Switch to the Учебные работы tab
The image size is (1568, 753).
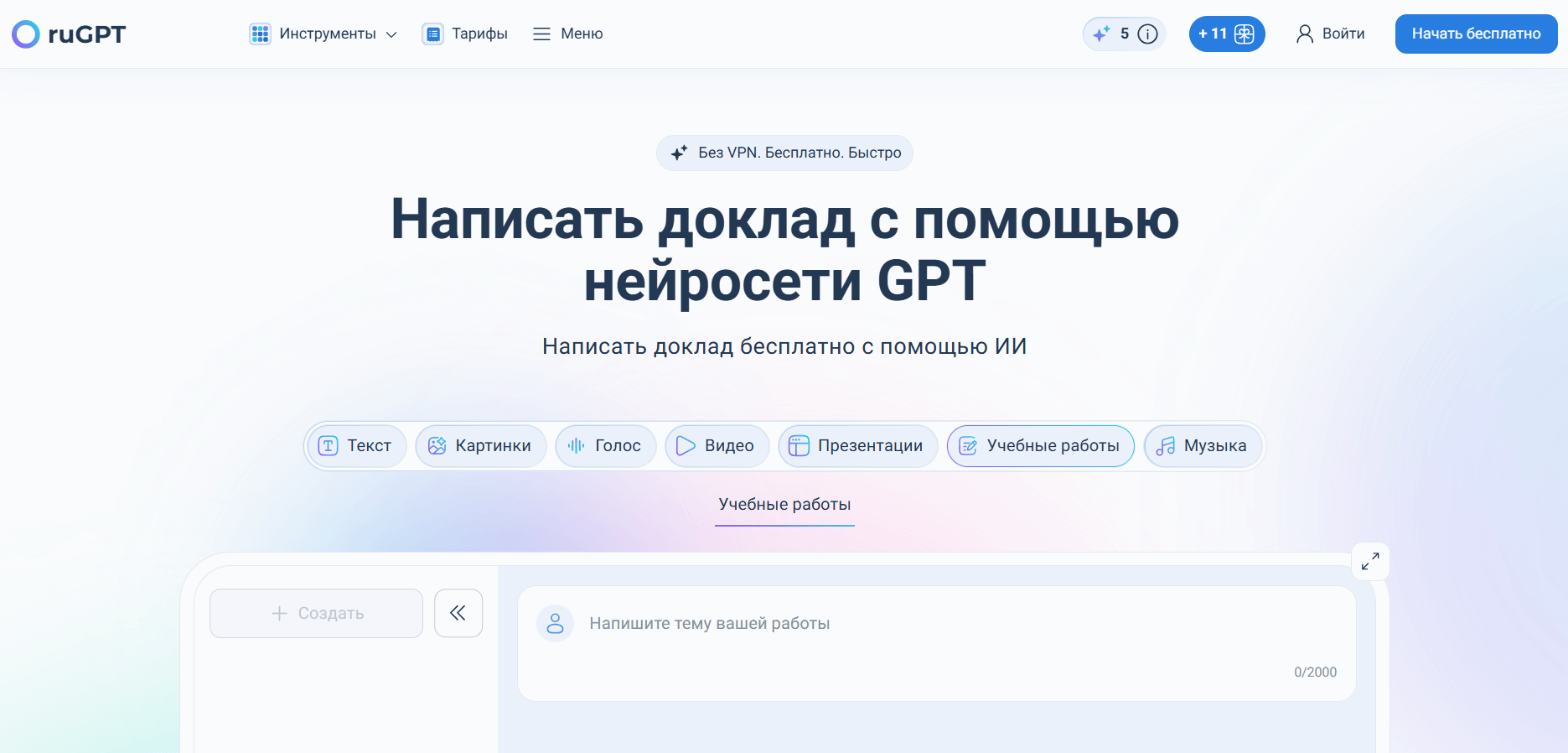tap(784, 505)
